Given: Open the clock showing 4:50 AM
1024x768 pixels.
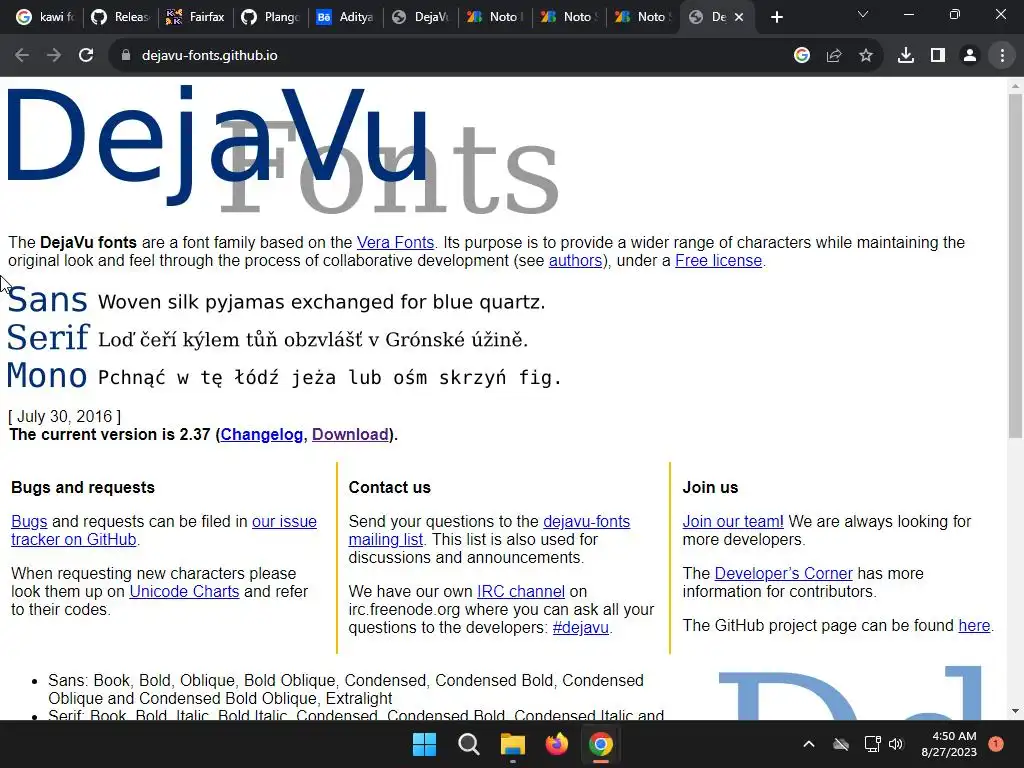Looking at the screenshot, I should coord(949,744).
